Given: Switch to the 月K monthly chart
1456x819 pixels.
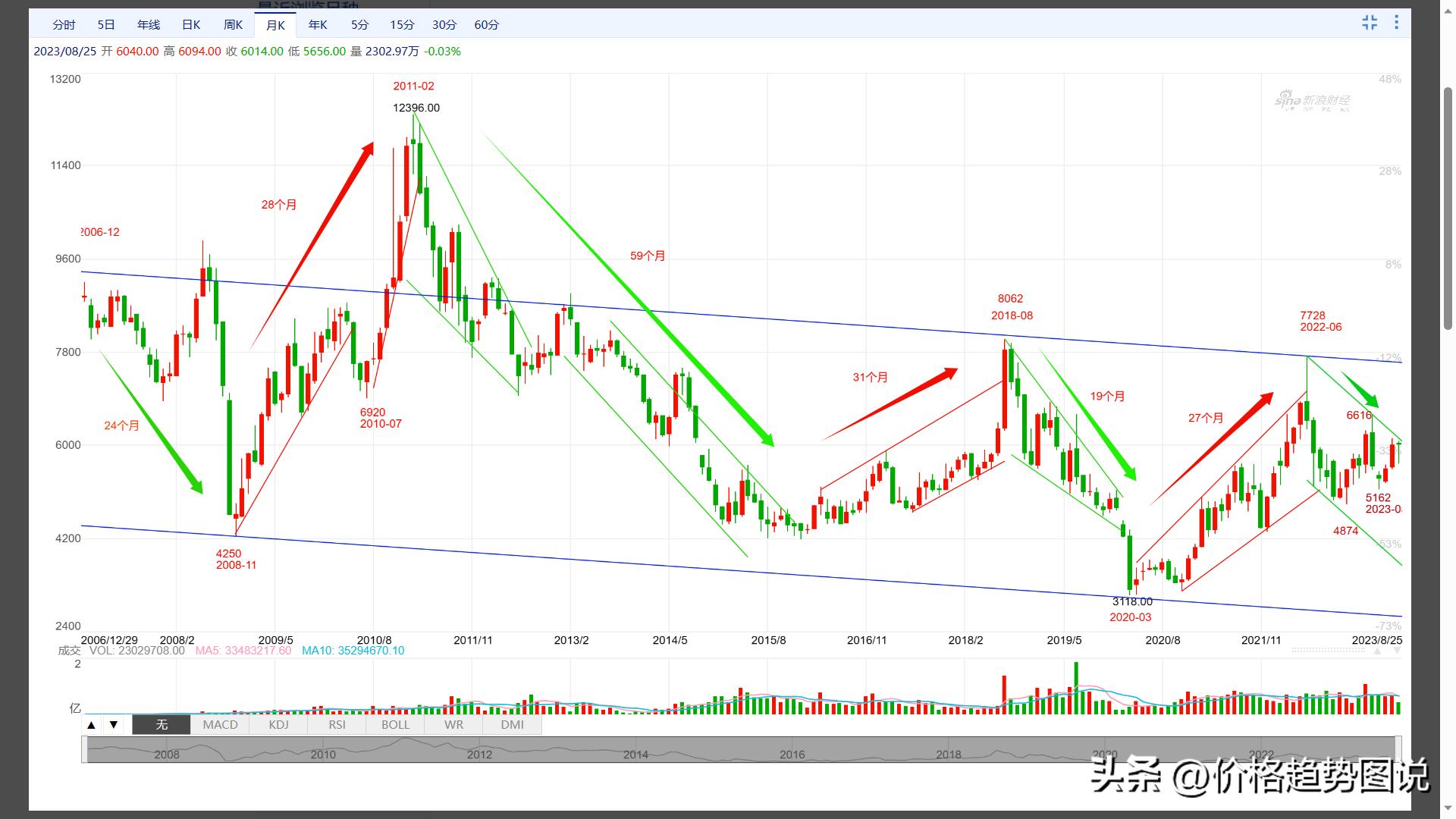Looking at the screenshot, I should point(275,24).
